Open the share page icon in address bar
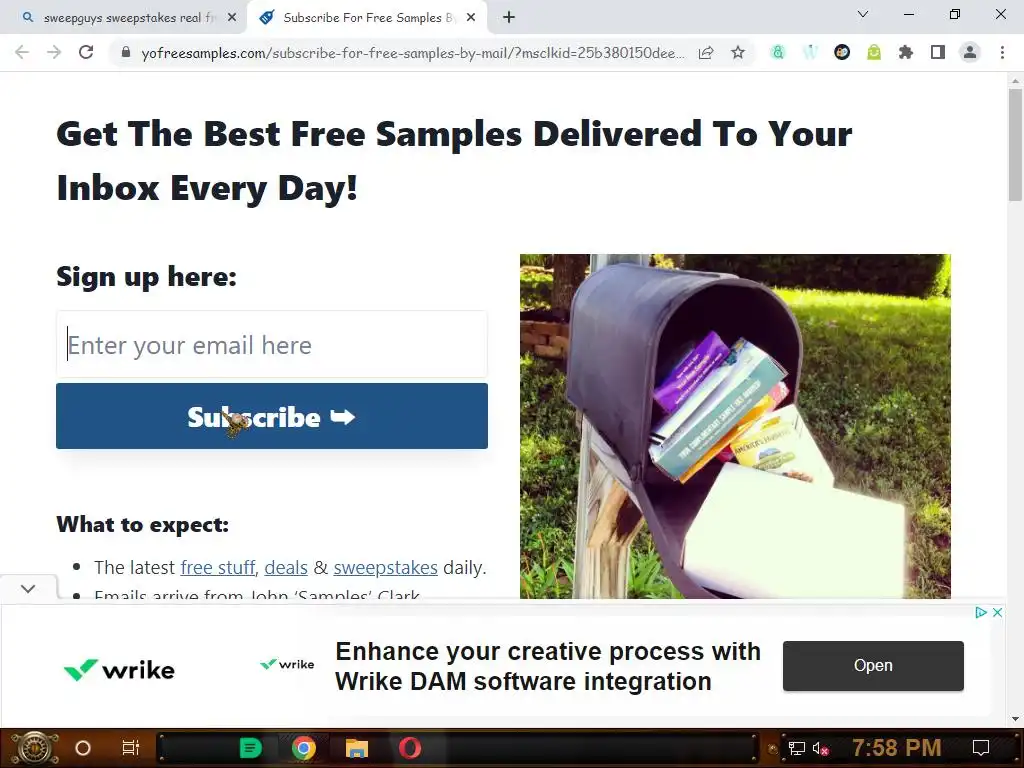The width and height of the screenshot is (1024, 768). click(706, 52)
